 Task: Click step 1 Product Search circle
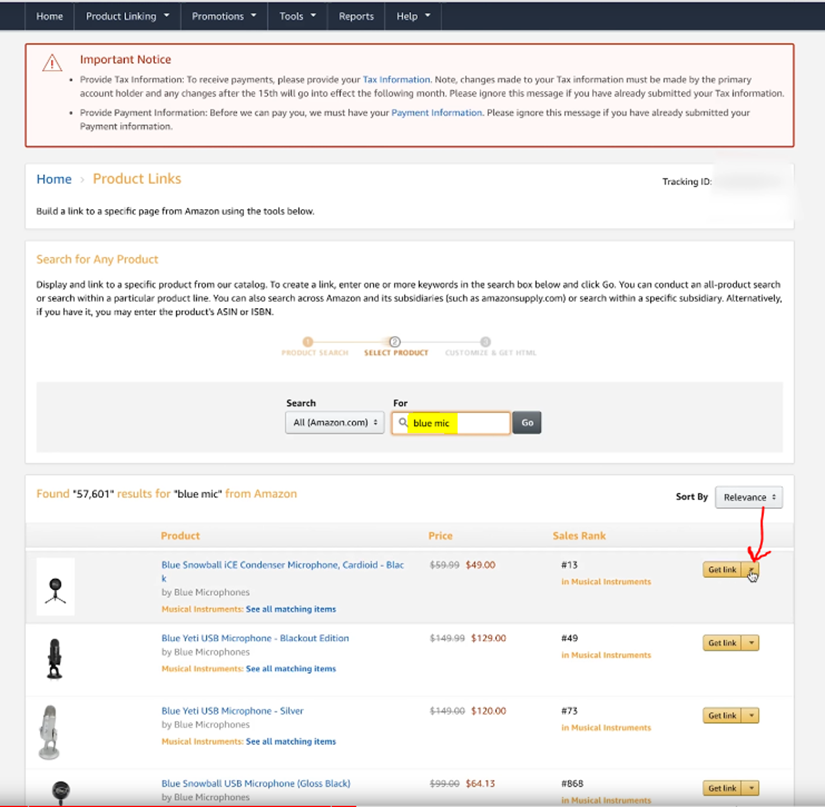[x=308, y=342]
